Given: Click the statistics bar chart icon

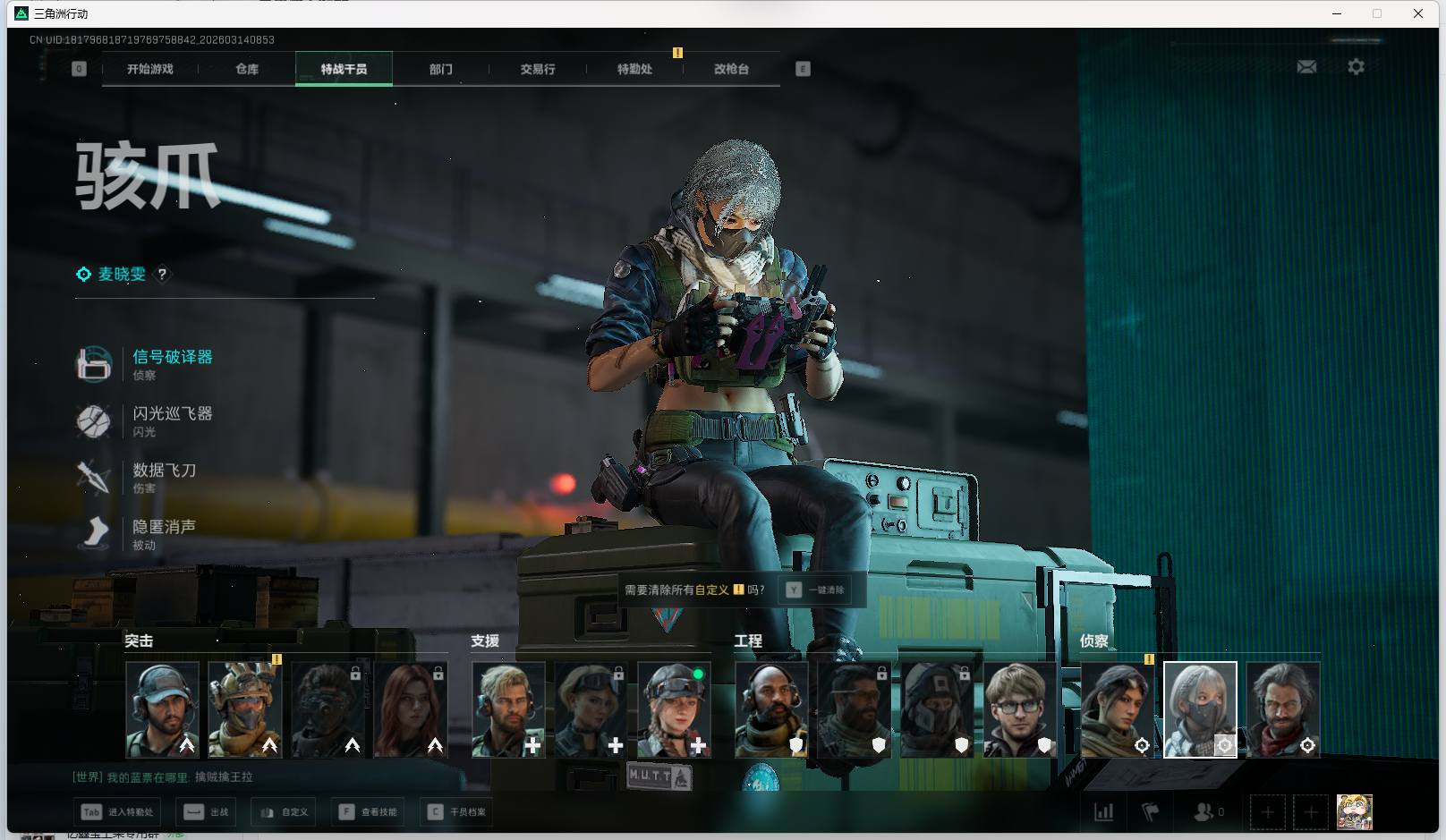Looking at the screenshot, I should (x=1104, y=811).
